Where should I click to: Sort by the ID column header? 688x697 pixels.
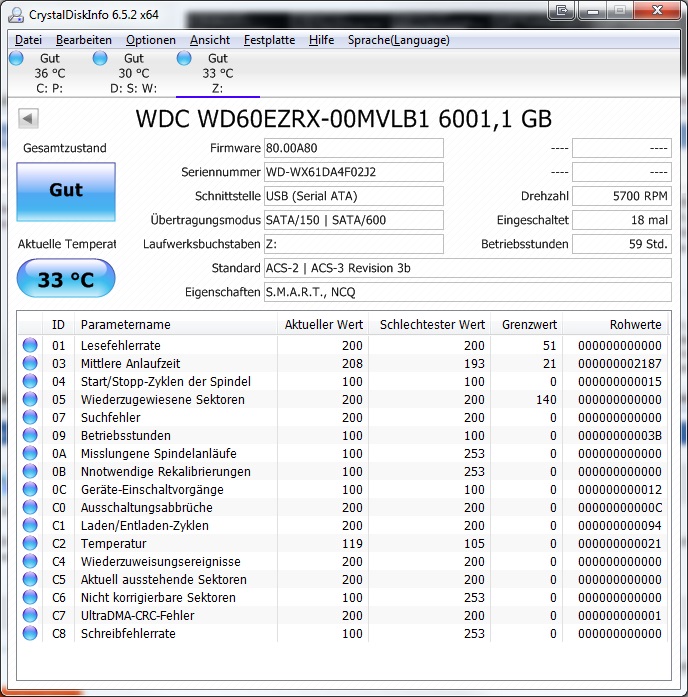58,324
